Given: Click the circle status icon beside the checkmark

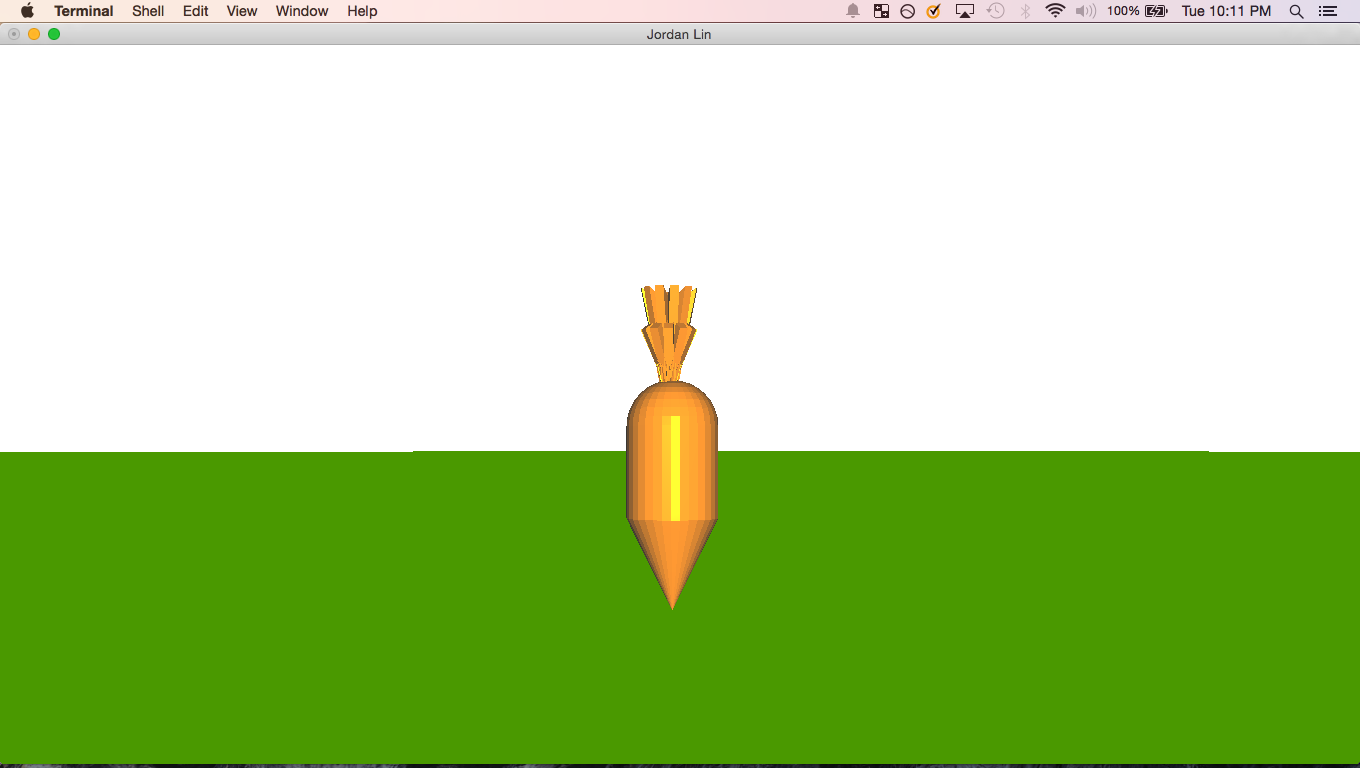Looking at the screenshot, I should pos(907,11).
